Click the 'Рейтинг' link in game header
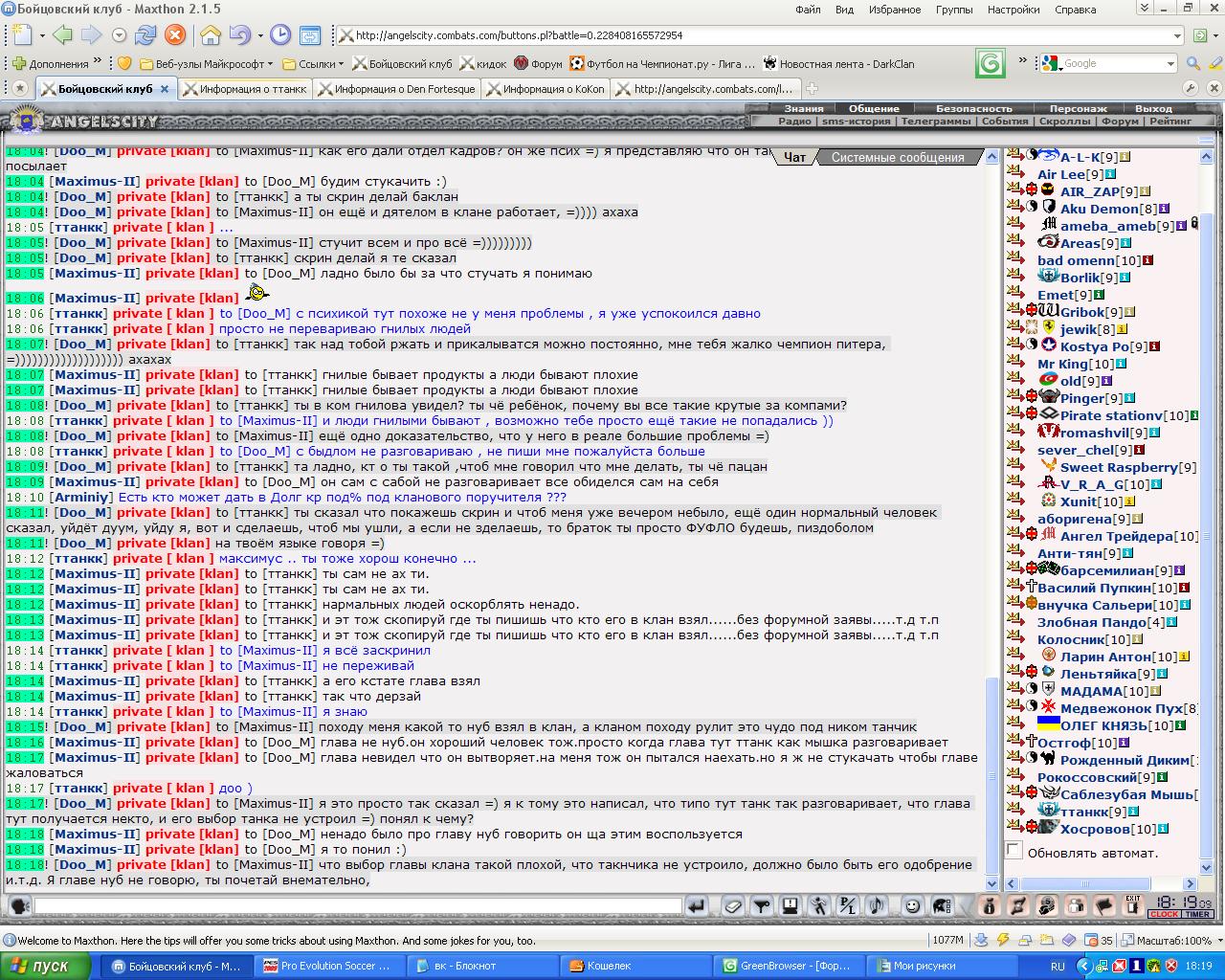1225x980 pixels. coord(1170,122)
